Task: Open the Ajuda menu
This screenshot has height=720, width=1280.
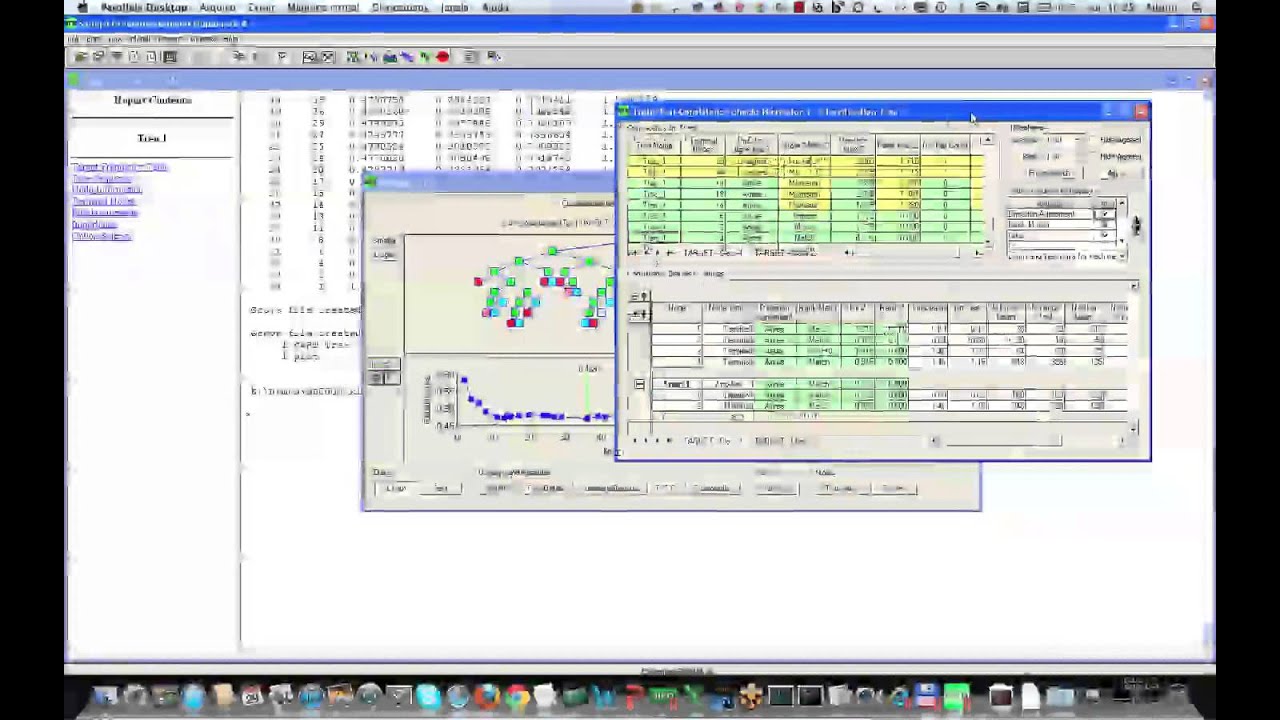Action: [x=495, y=7]
